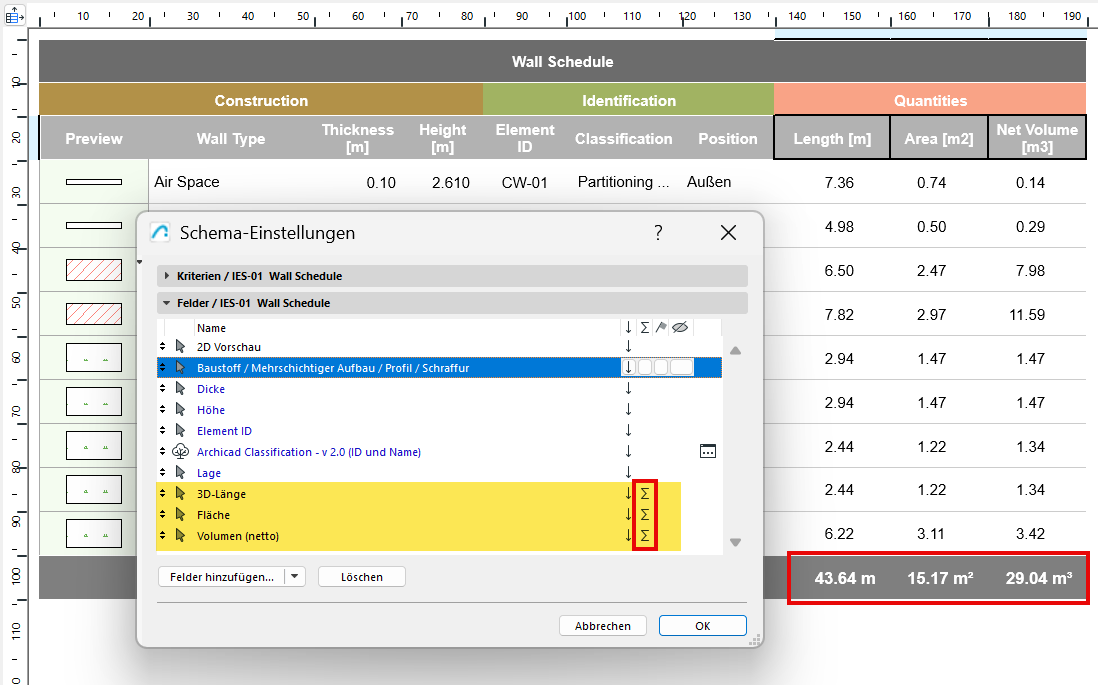Image resolution: width=1098 pixels, height=685 pixels.
Task: Click the Air Space preview thumbnail
Action: coord(94,182)
